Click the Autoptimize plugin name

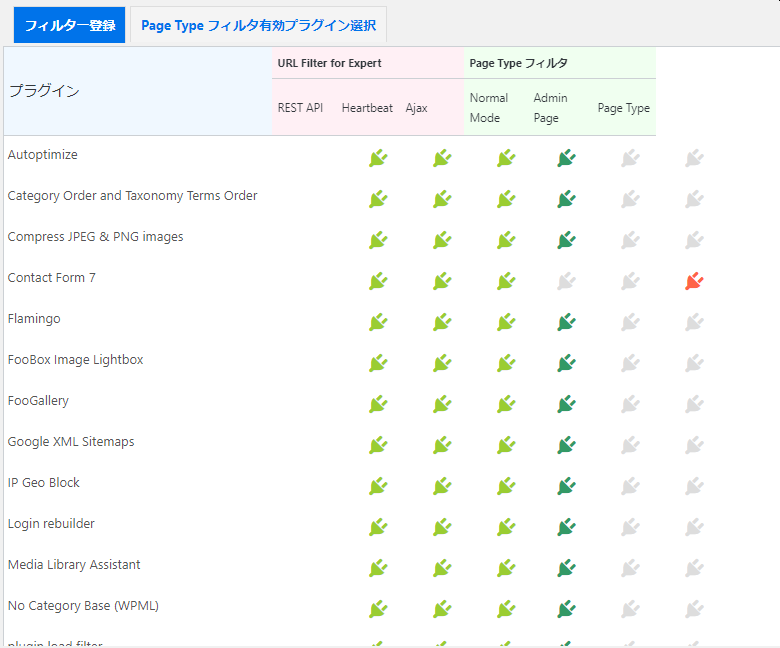tap(43, 155)
